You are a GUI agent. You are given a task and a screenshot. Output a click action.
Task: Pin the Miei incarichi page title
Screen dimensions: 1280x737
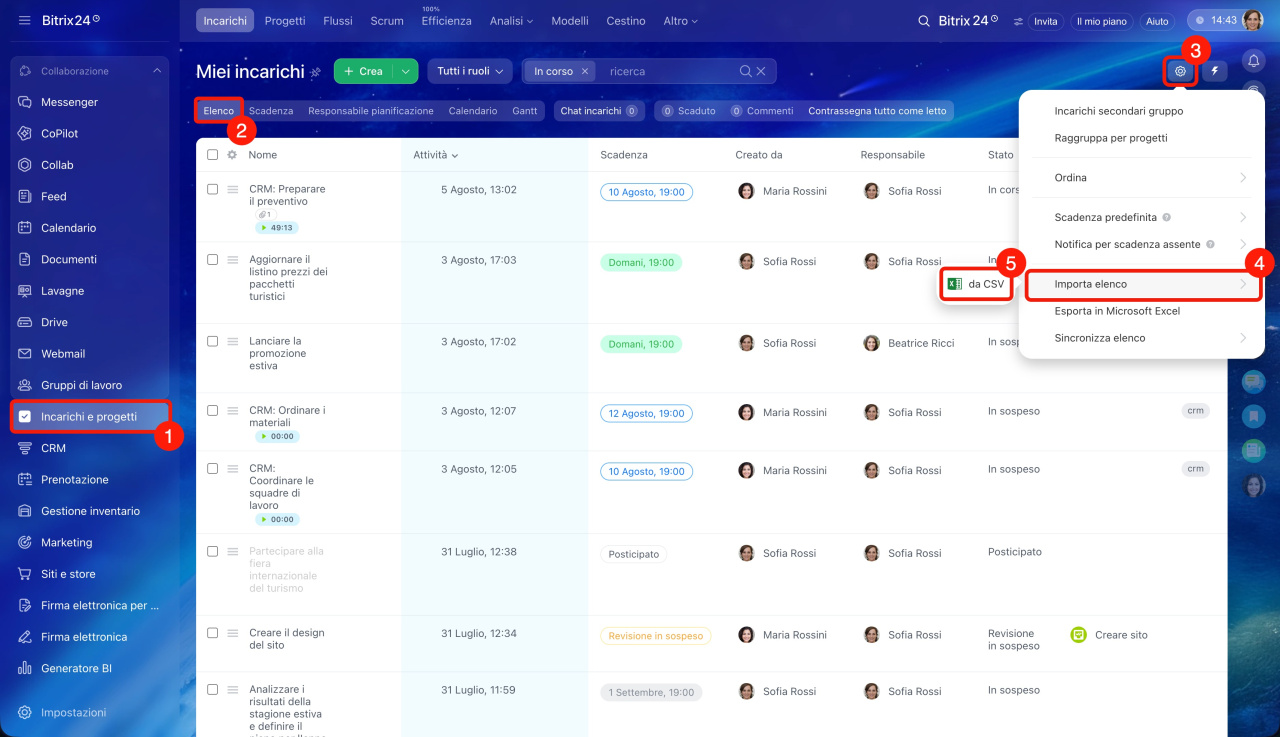click(x=316, y=72)
